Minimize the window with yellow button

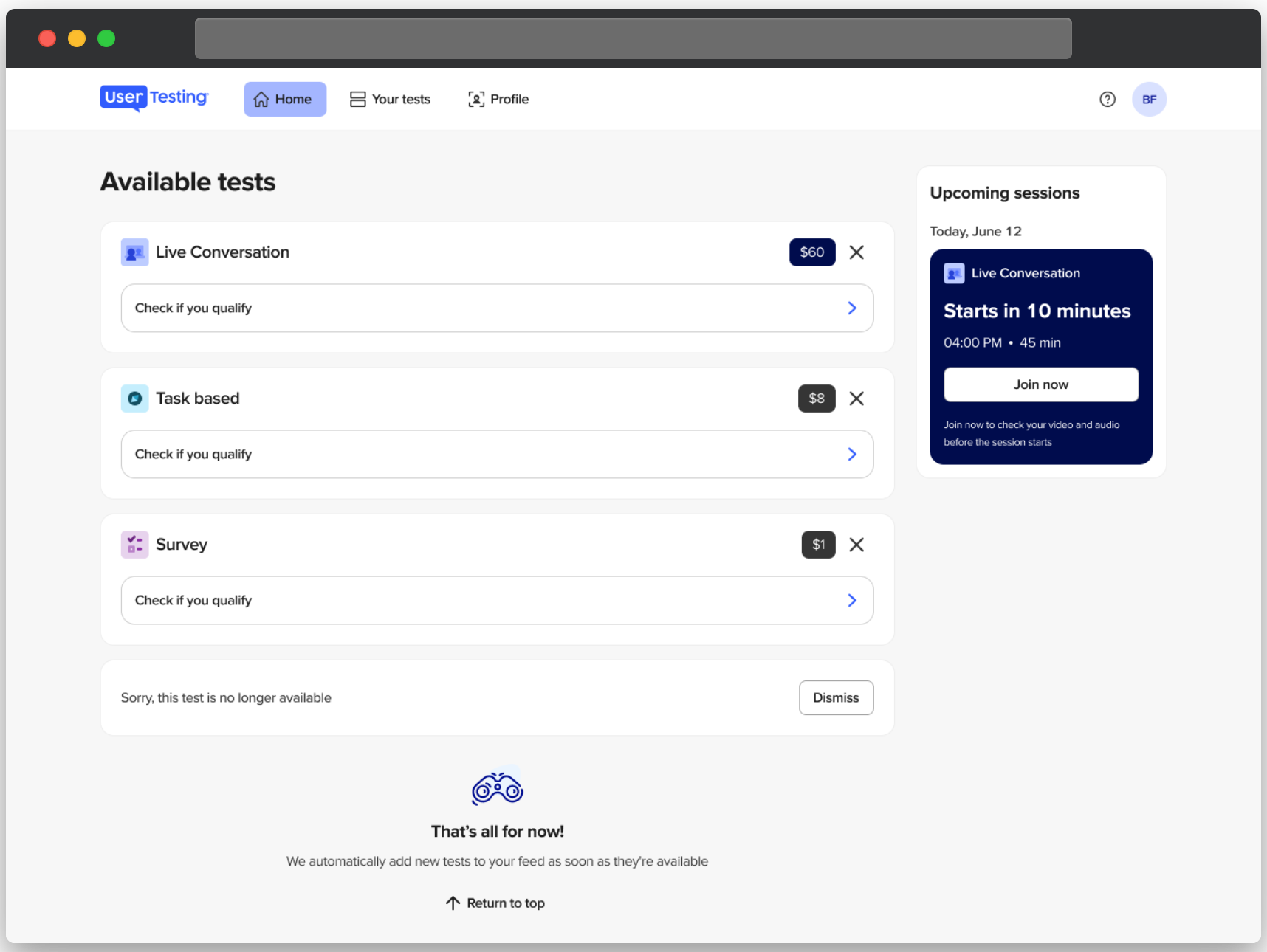tap(77, 38)
